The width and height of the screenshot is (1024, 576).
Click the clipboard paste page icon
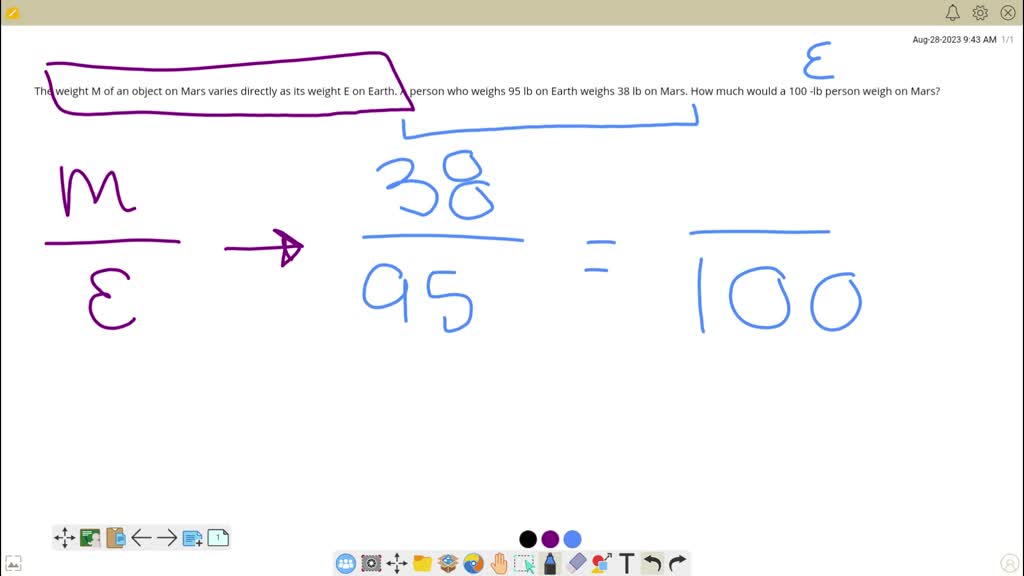pos(116,538)
